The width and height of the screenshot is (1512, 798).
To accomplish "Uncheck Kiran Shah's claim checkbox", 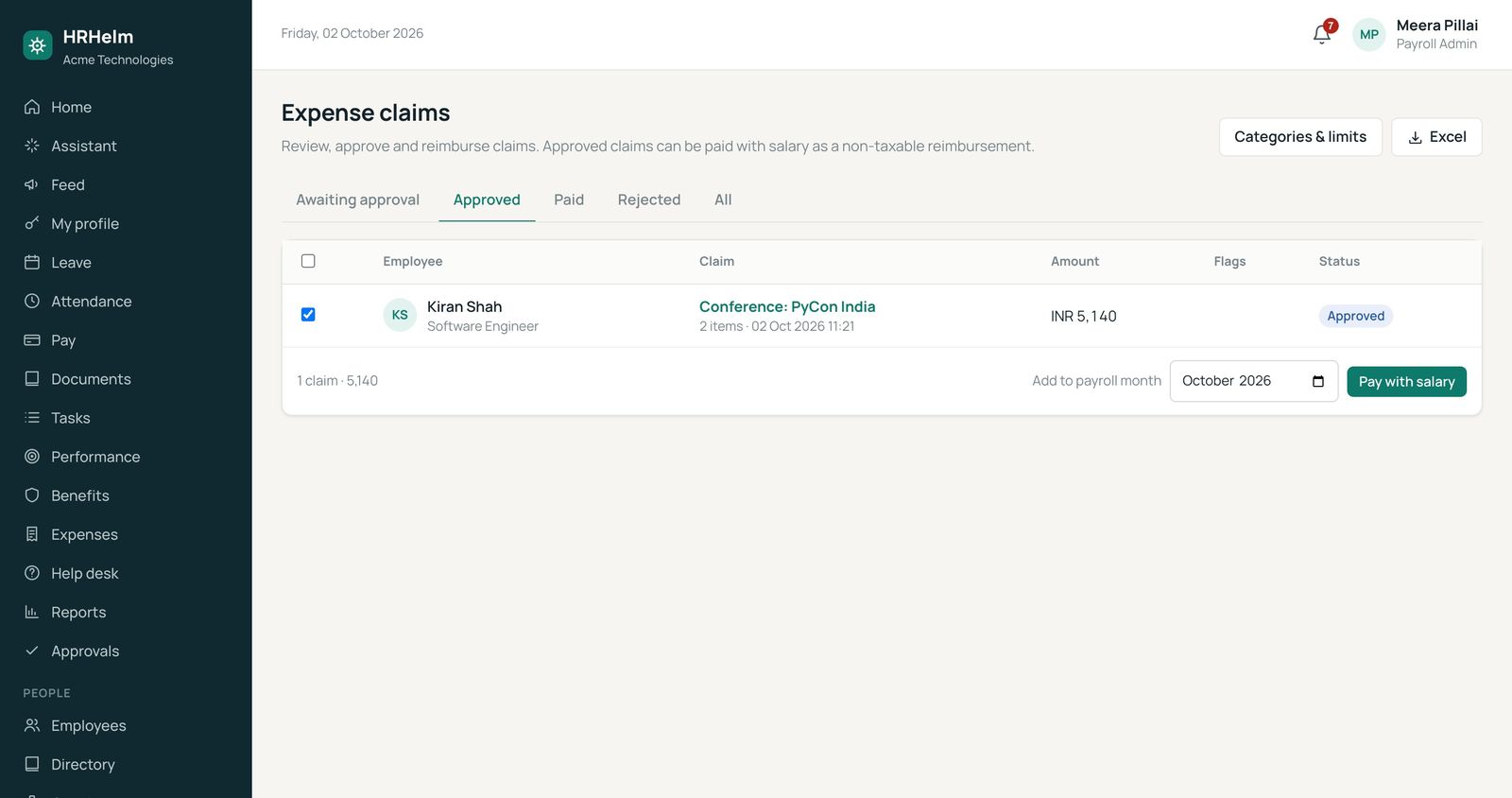I will click(308, 314).
